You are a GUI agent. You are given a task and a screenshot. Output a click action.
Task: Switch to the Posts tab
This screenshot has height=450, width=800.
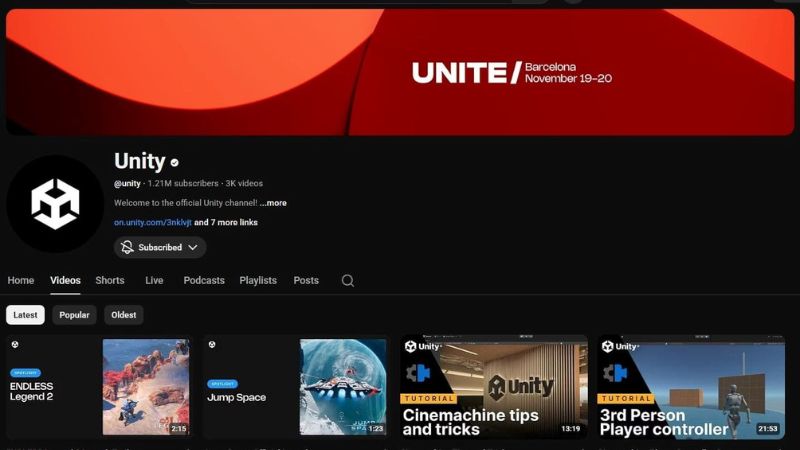(306, 281)
